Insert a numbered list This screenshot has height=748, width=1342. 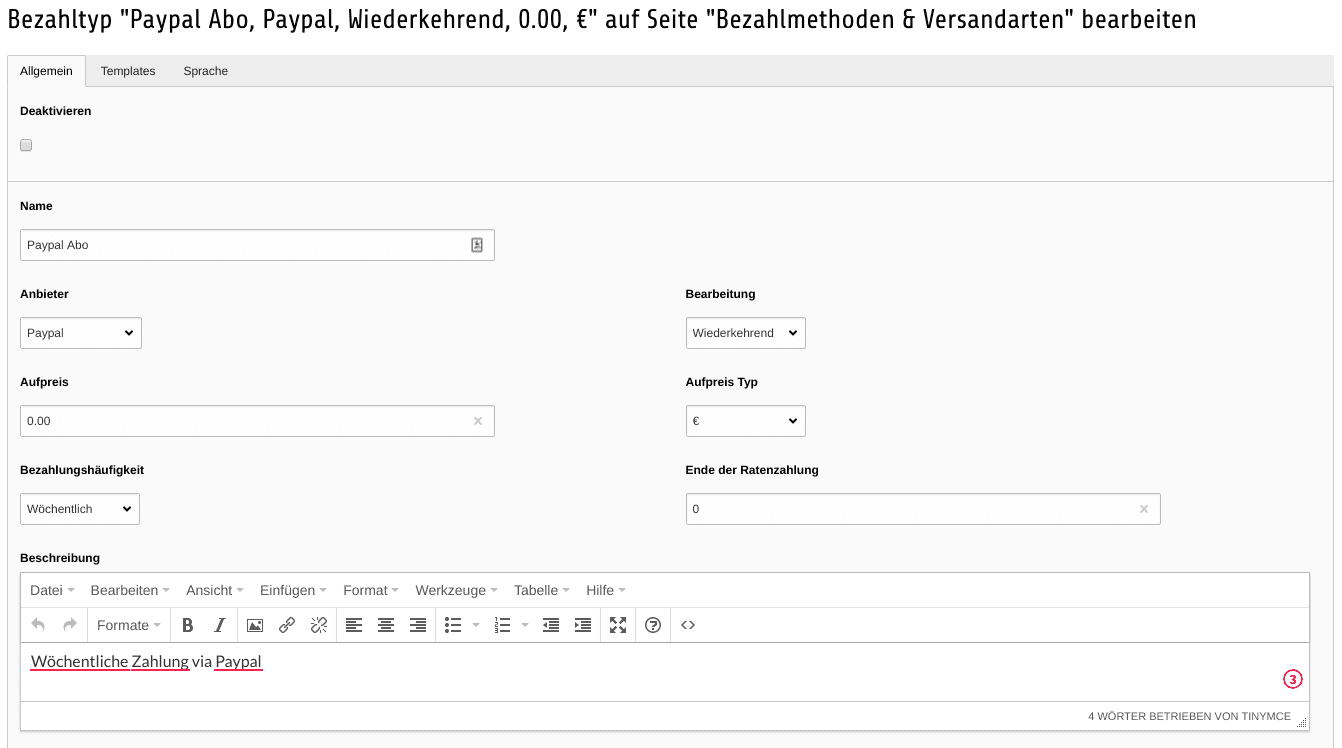[503, 625]
